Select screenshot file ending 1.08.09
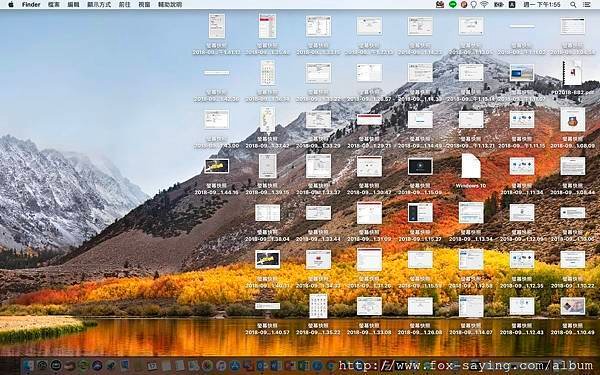This screenshot has height=375, width=600. pyautogui.click(x=572, y=119)
